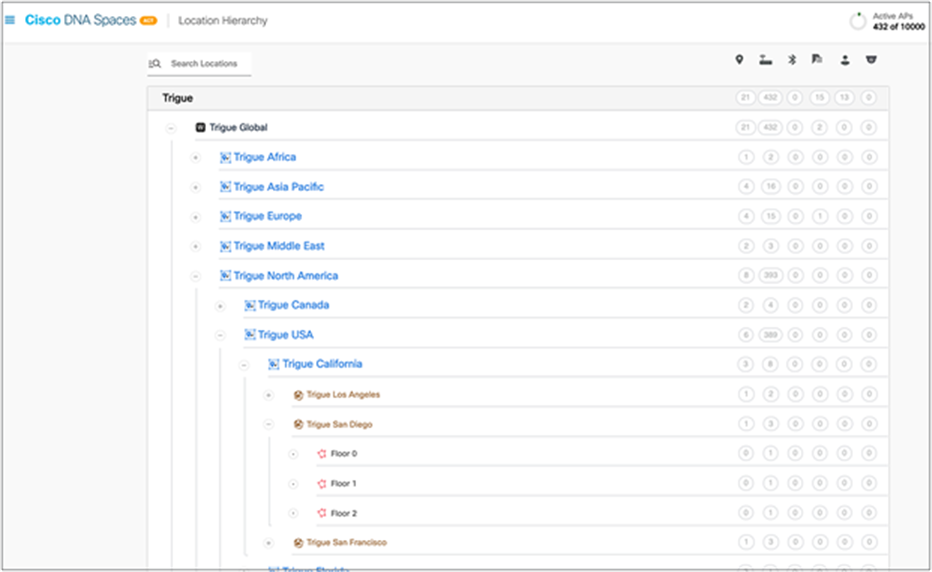Open Trigue North America link
This screenshot has height=572, width=932.
point(286,275)
